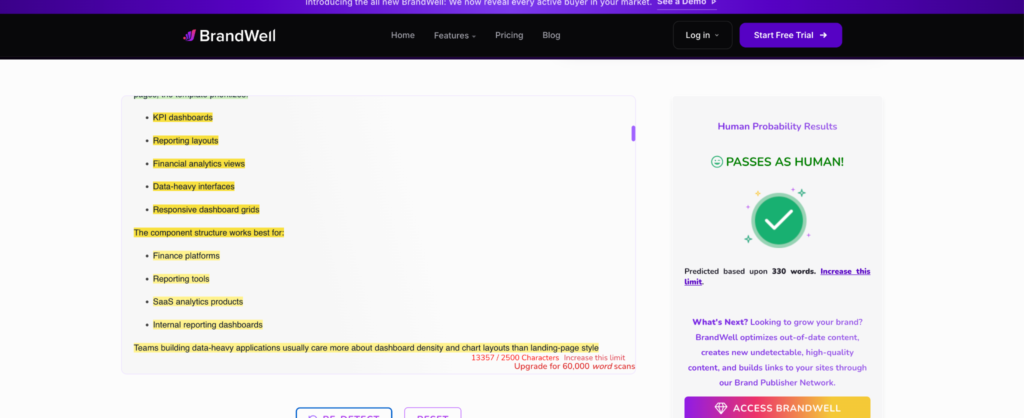Click the red Increase this limit link
The image size is (1024, 418).
pos(594,358)
